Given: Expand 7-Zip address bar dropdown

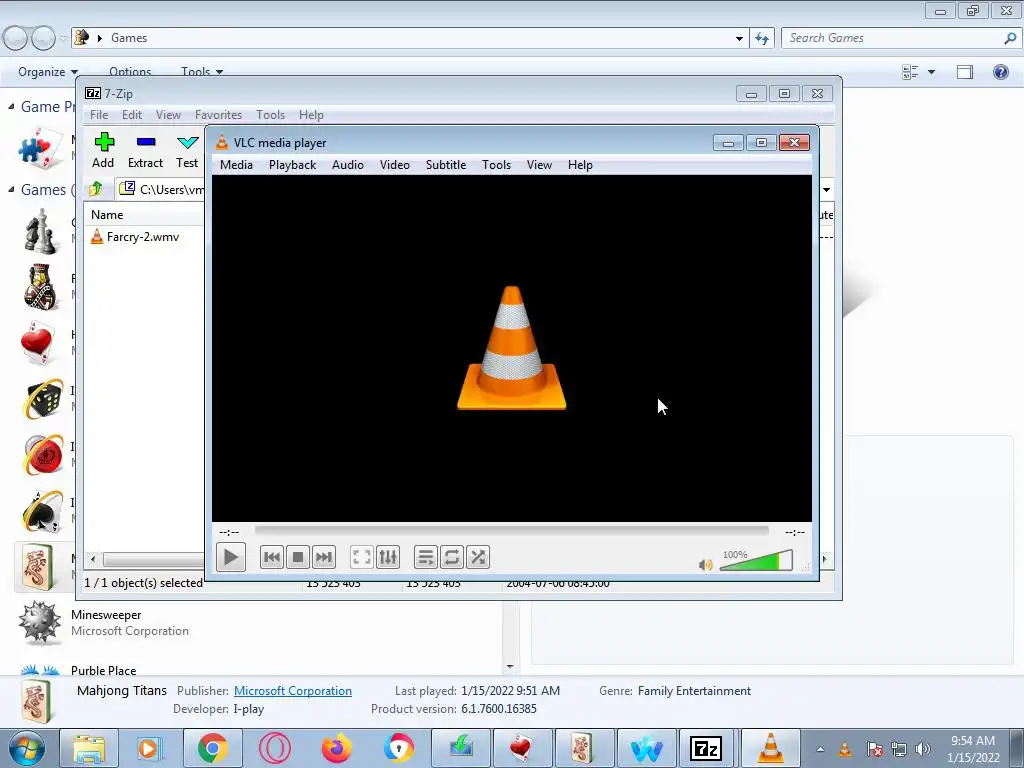Looking at the screenshot, I should (x=826, y=190).
